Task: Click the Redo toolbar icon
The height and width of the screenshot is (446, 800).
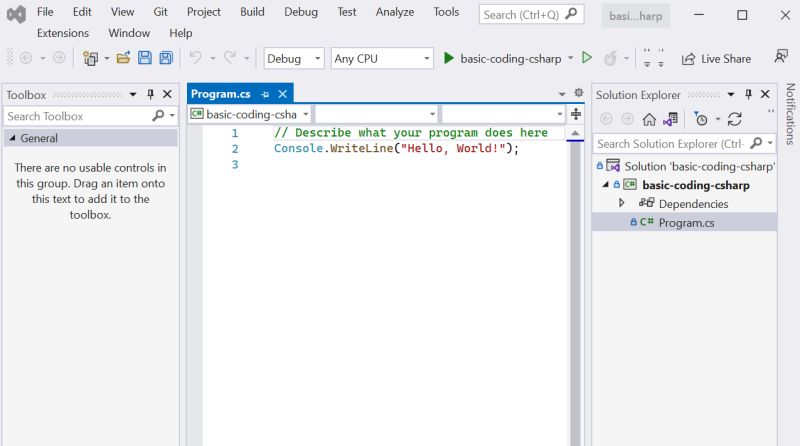Action: point(230,57)
